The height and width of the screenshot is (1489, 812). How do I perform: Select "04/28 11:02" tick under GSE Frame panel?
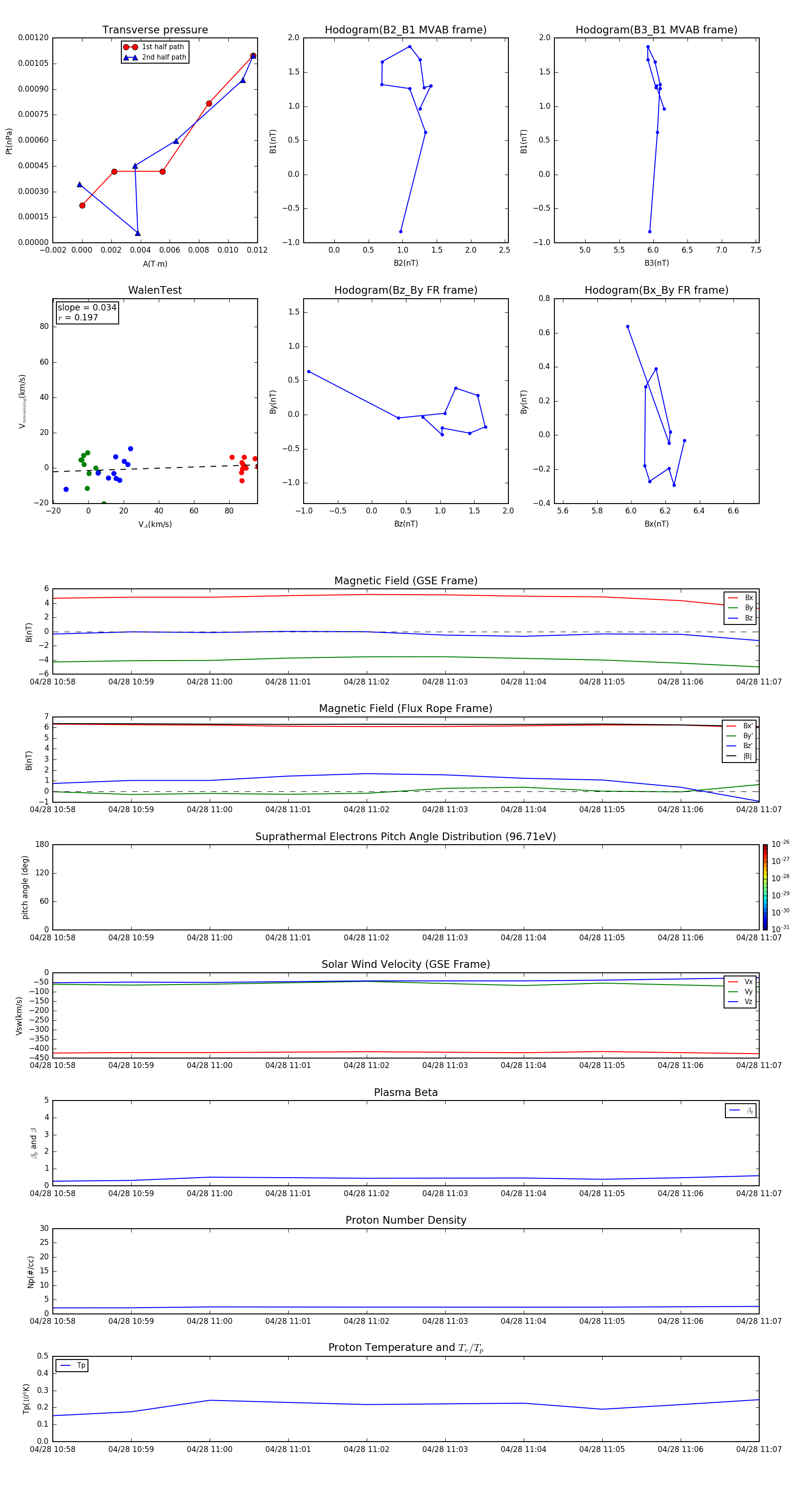[x=366, y=682]
